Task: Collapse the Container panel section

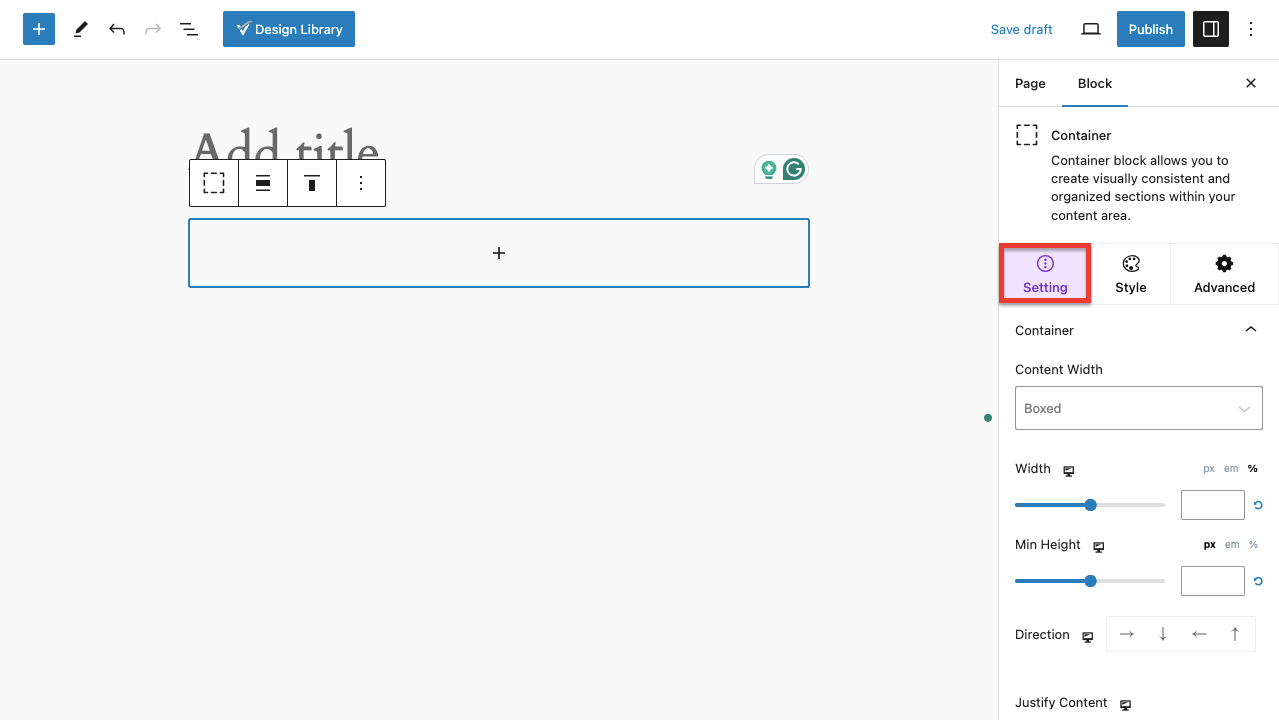Action: point(1250,330)
